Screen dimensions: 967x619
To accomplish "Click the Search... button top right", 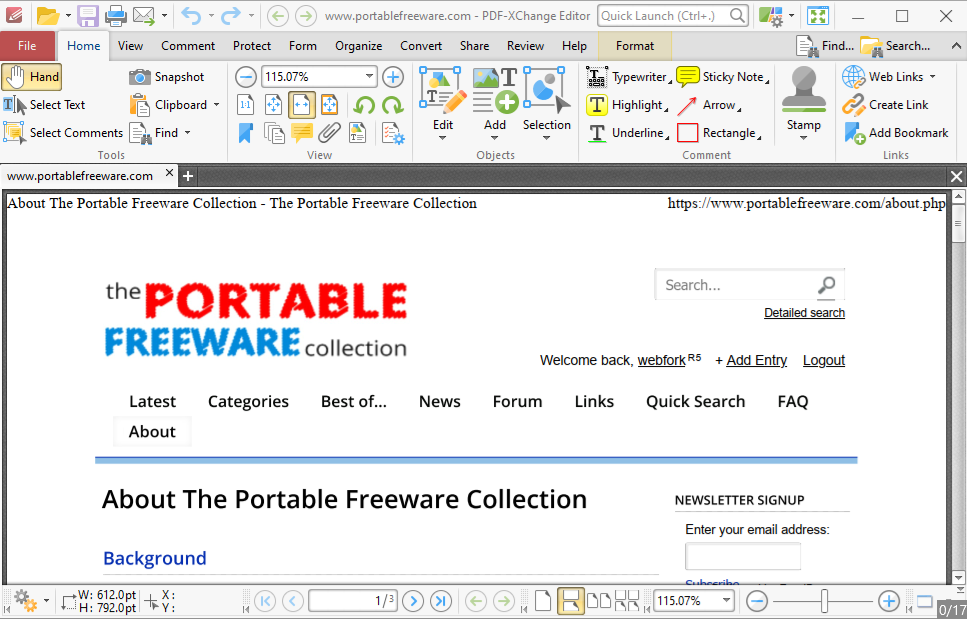I will click(895, 46).
